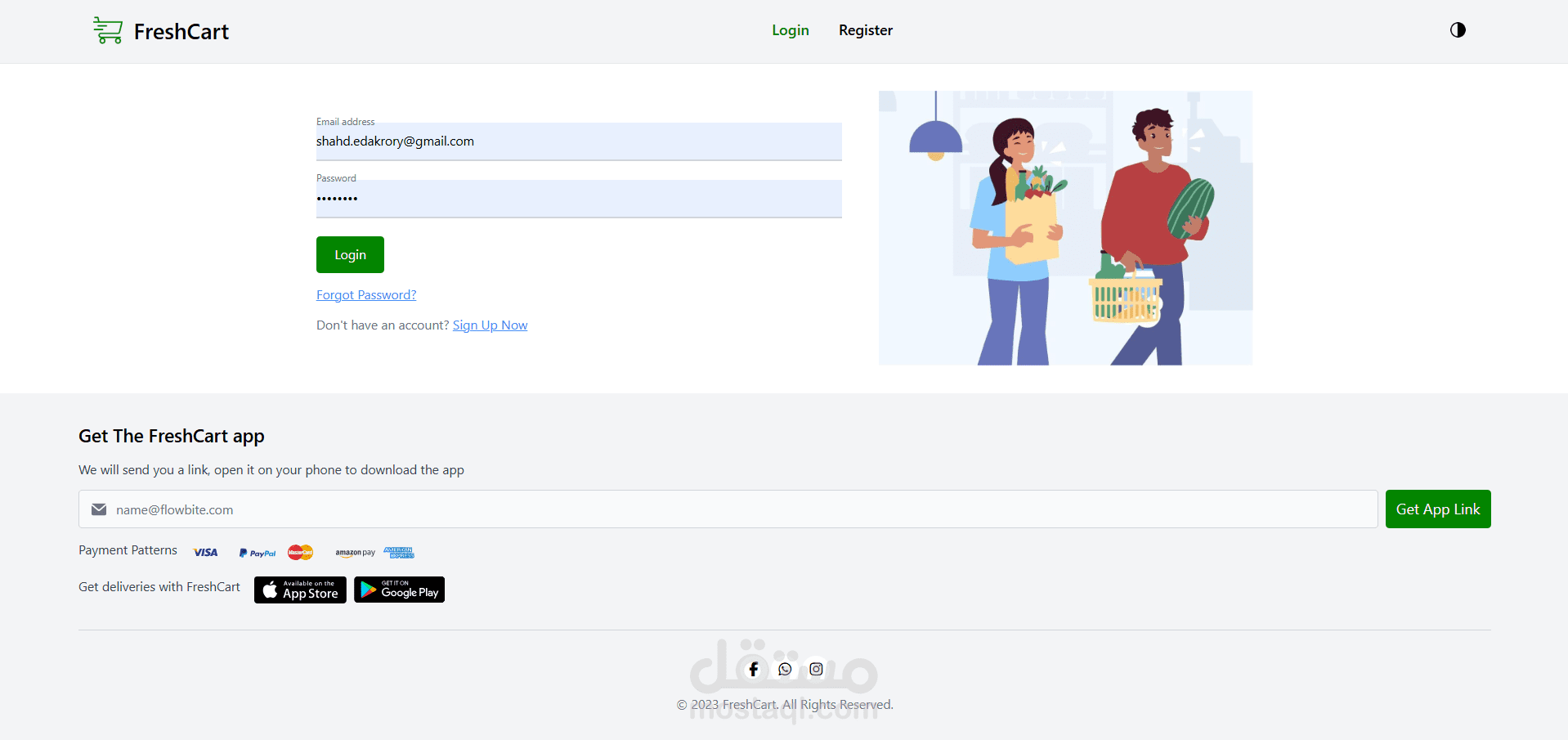The width and height of the screenshot is (1568, 740).
Task: Click "Don't have an account?" text
Action: point(383,325)
